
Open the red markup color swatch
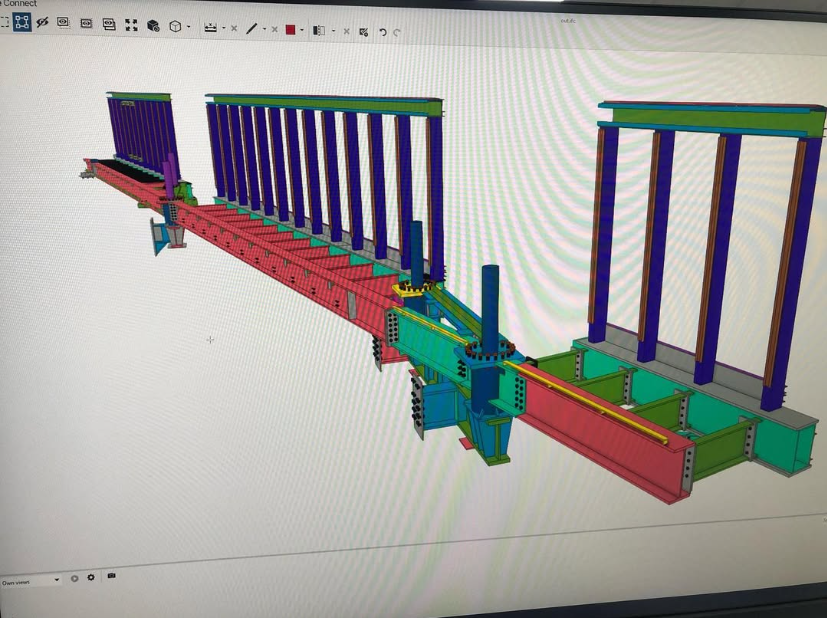click(x=290, y=29)
